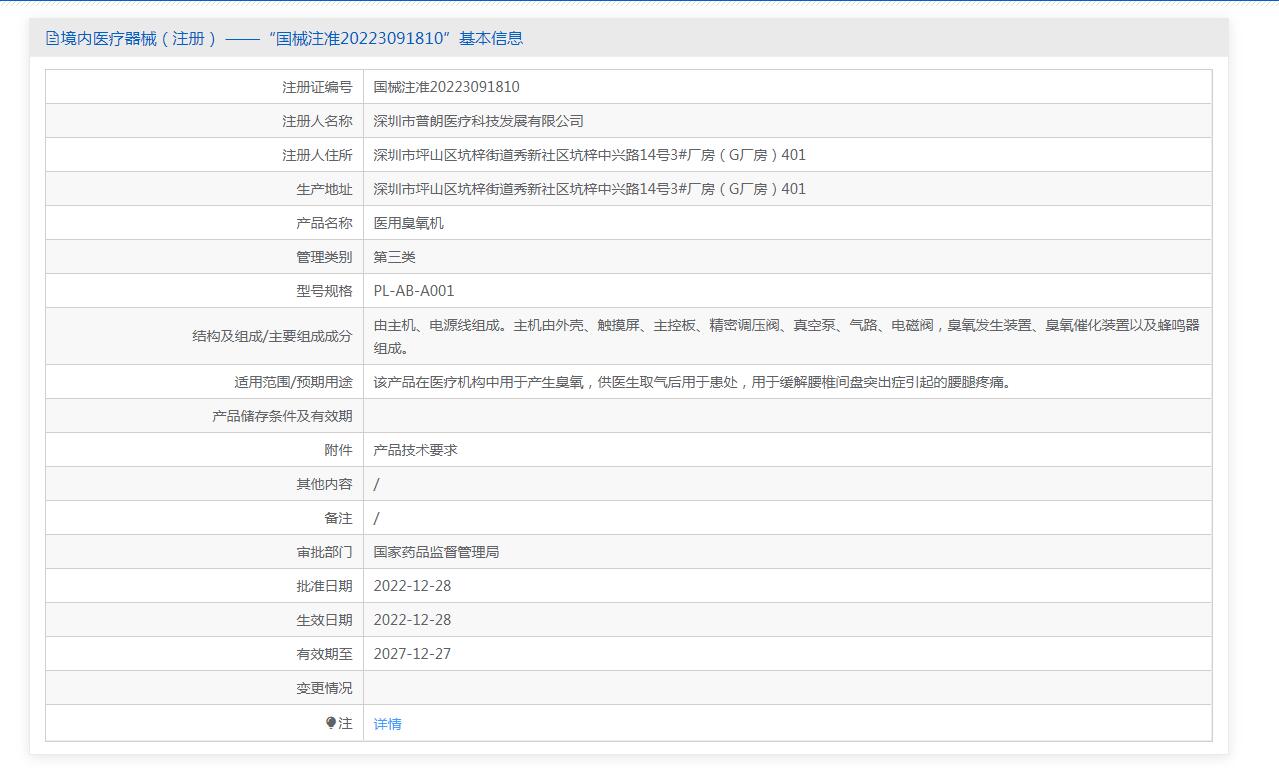The height and width of the screenshot is (773, 1279).
Task: Select registration number 国械注准20223091810 value
Action: coord(446,87)
